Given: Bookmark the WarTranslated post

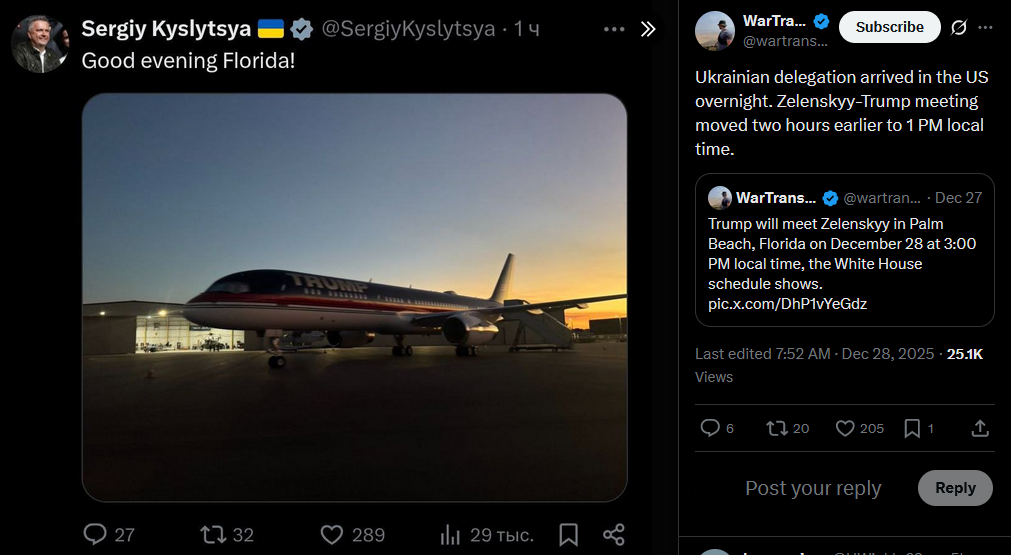Looking at the screenshot, I should (912, 428).
